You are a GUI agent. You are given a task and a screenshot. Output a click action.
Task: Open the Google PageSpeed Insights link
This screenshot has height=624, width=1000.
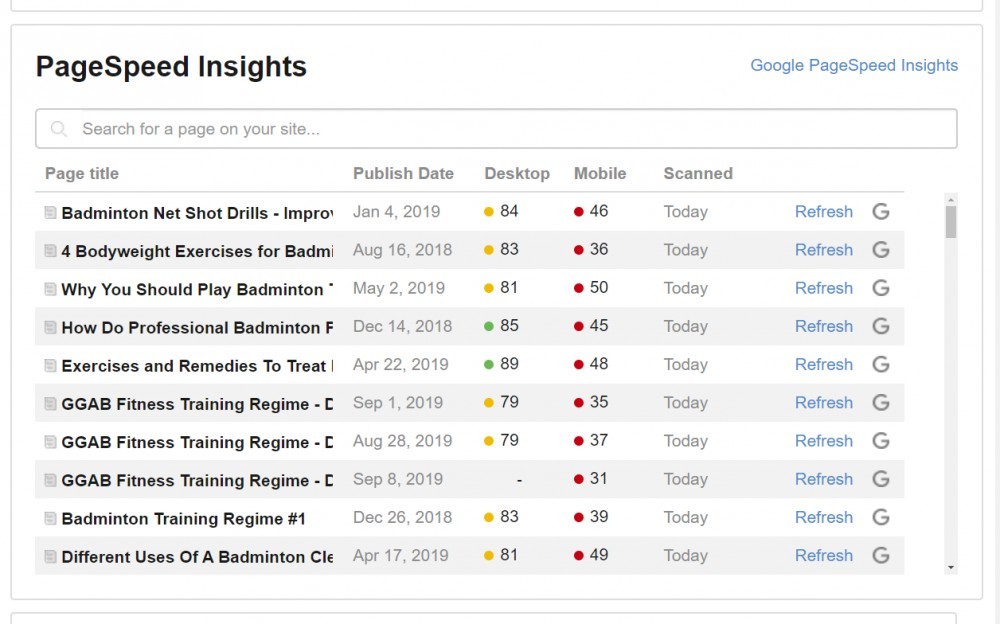click(854, 66)
